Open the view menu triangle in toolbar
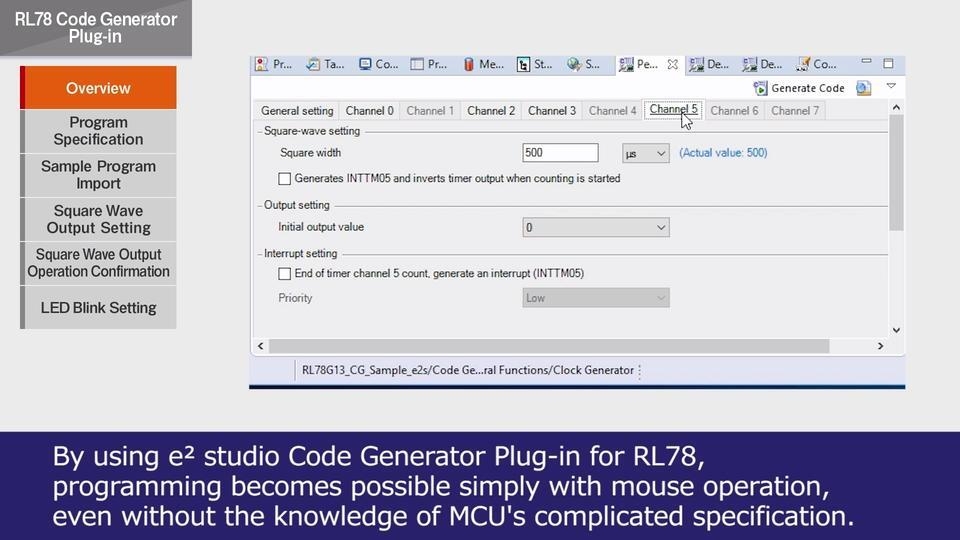The image size is (960, 540). tap(891, 87)
